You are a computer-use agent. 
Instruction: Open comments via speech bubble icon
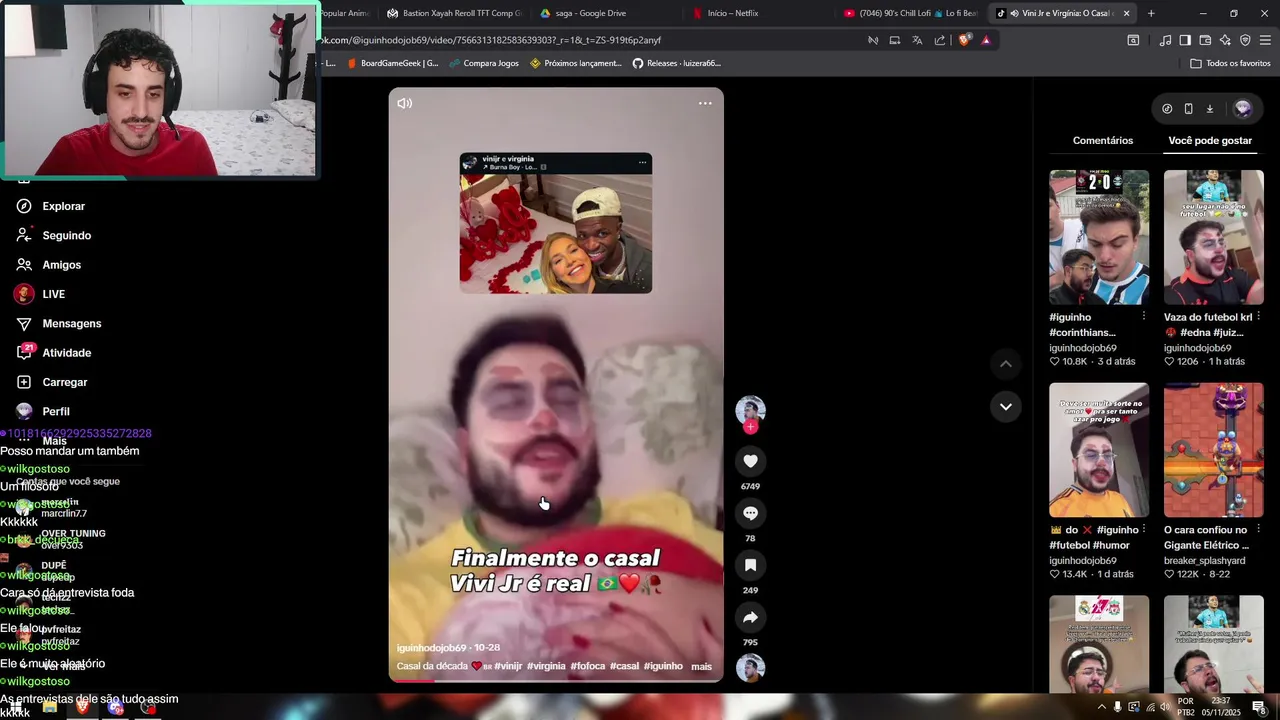click(x=750, y=513)
